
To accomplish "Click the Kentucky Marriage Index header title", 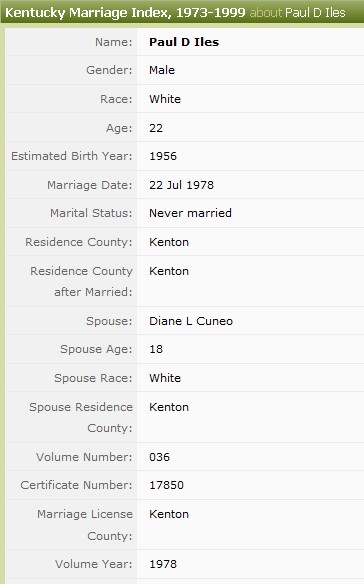I will (125, 13).
